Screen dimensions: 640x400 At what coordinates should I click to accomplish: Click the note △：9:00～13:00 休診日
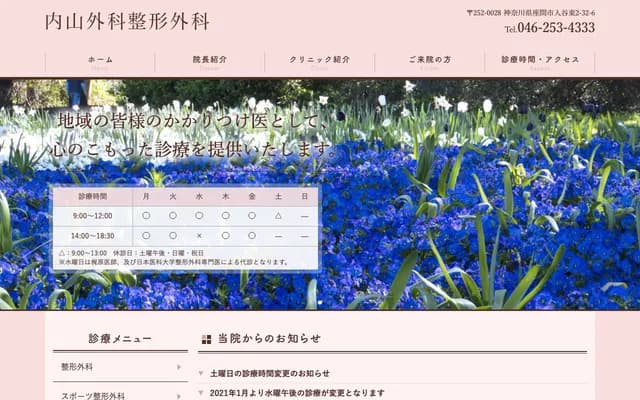(131, 253)
